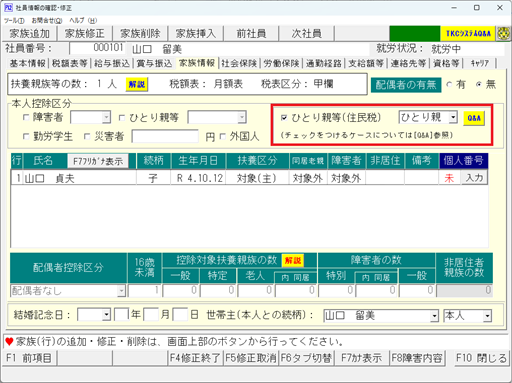Click the 配偶者の有無 label button

coord(406,85)
